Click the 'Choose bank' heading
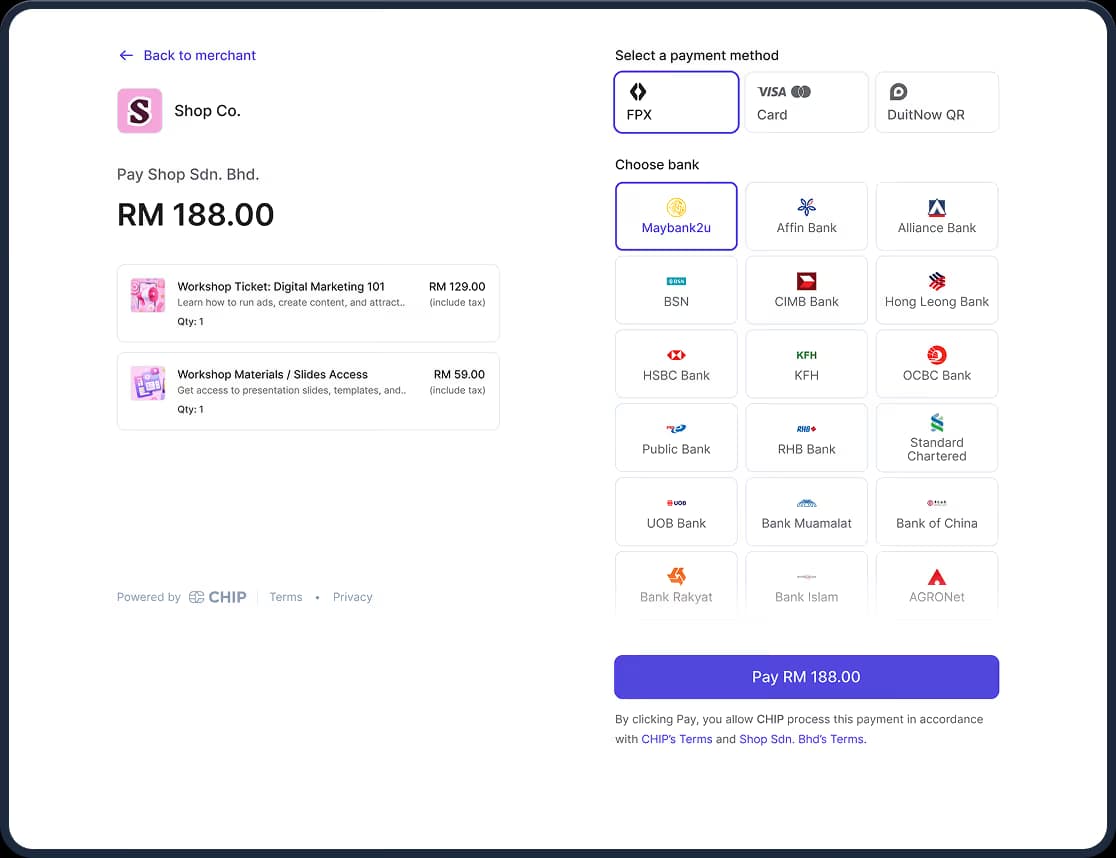 tap(657, 164)
